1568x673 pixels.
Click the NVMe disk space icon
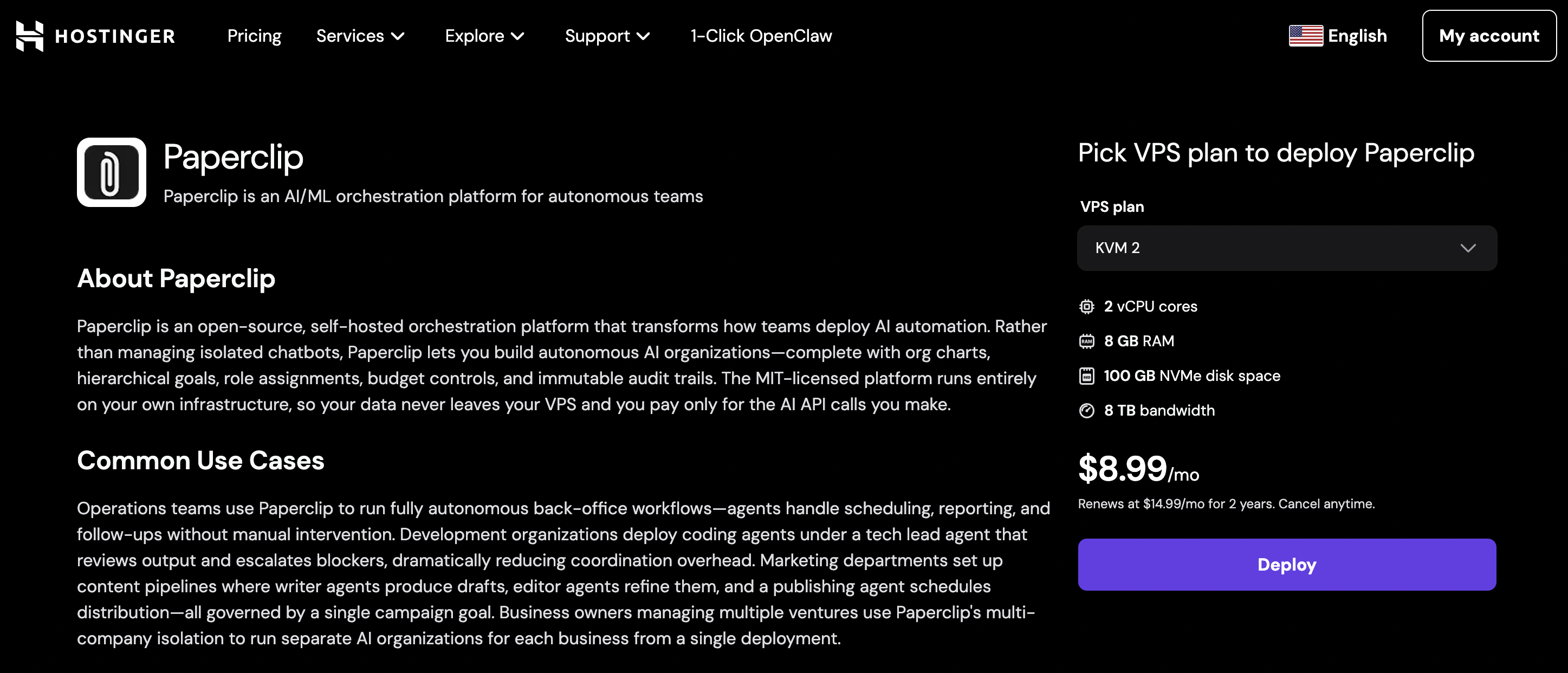coord(1086,376)
